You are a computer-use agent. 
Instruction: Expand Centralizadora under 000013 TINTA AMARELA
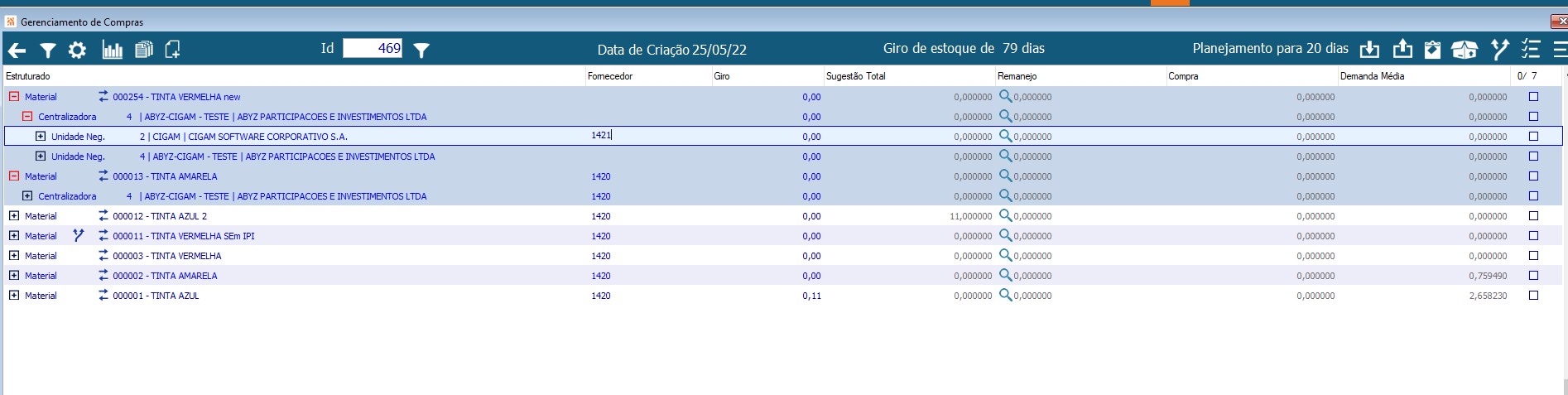(26, 195)
